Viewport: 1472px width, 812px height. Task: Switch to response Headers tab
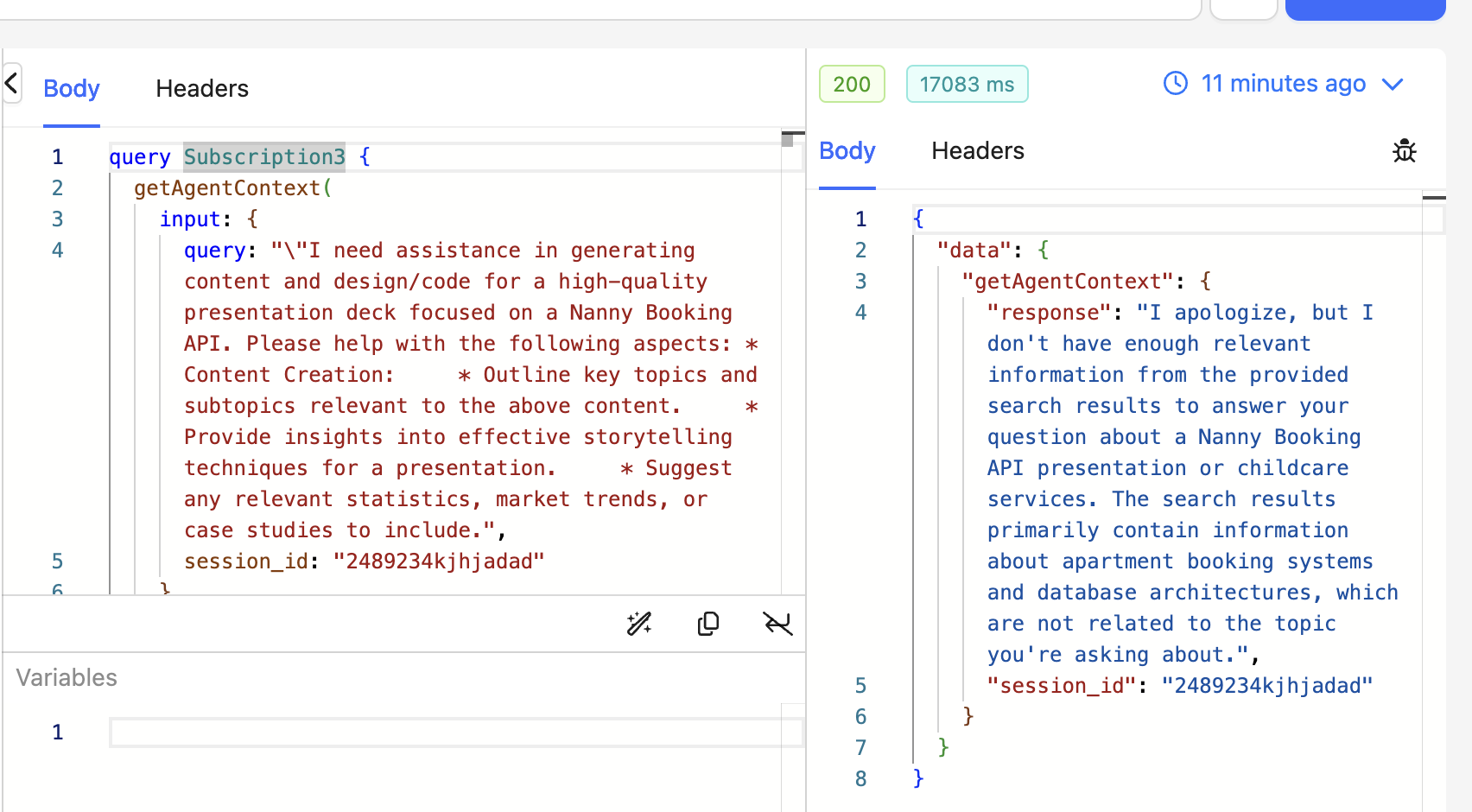978,150
